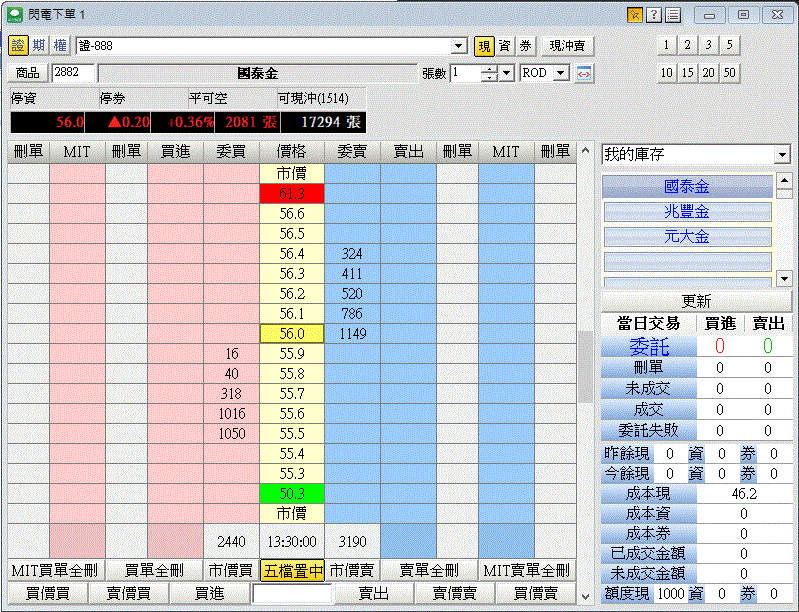
Task: Open the 我的庫存 inventory dropdown
Action: point(781,155)
